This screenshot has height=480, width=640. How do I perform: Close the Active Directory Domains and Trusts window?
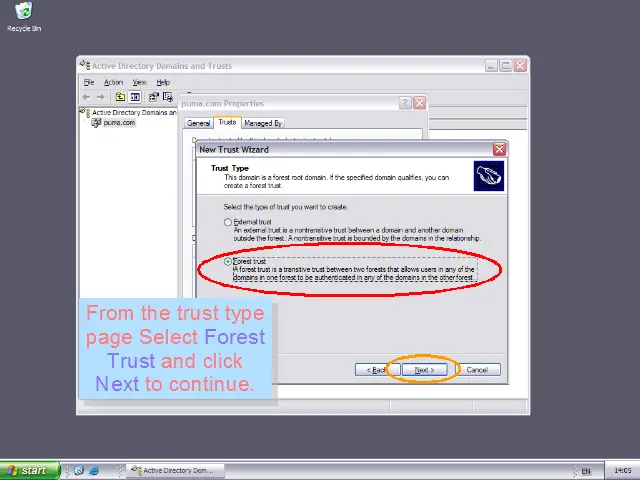(x=520, y=66)
